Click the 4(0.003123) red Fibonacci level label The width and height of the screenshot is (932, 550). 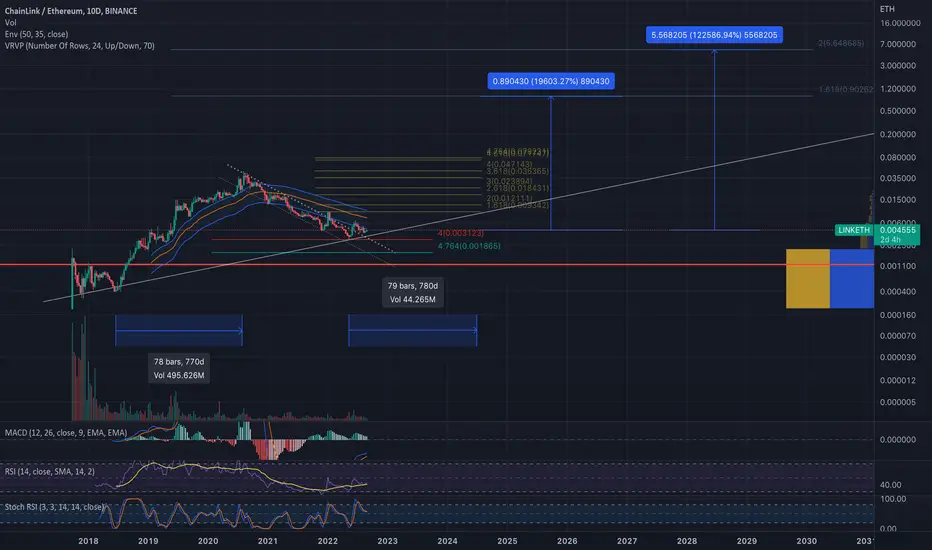pyautogui.click(x=461, y=233)
